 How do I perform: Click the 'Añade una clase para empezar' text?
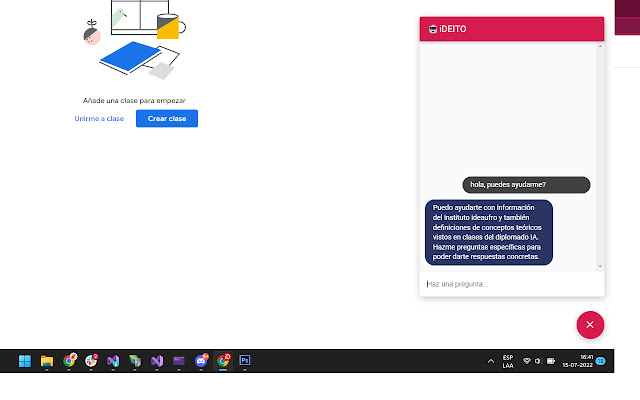(134, 100)
